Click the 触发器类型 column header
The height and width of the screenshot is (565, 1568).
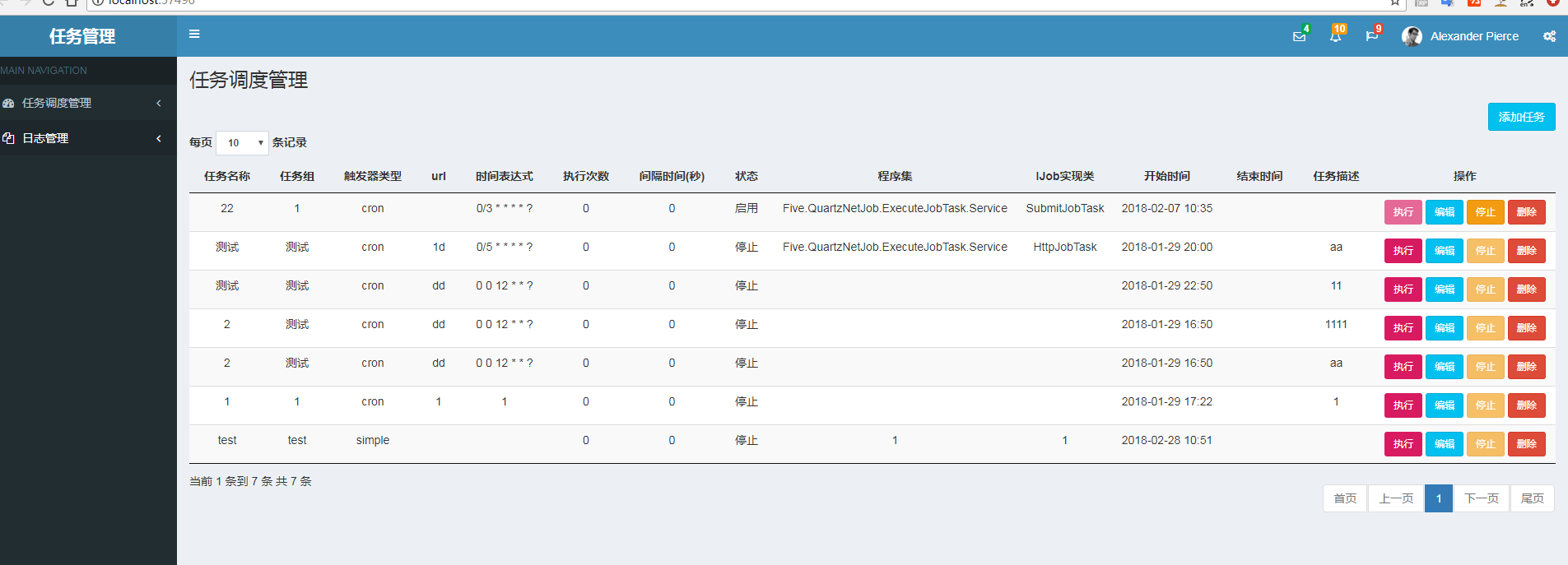click(x=373, y=176)
